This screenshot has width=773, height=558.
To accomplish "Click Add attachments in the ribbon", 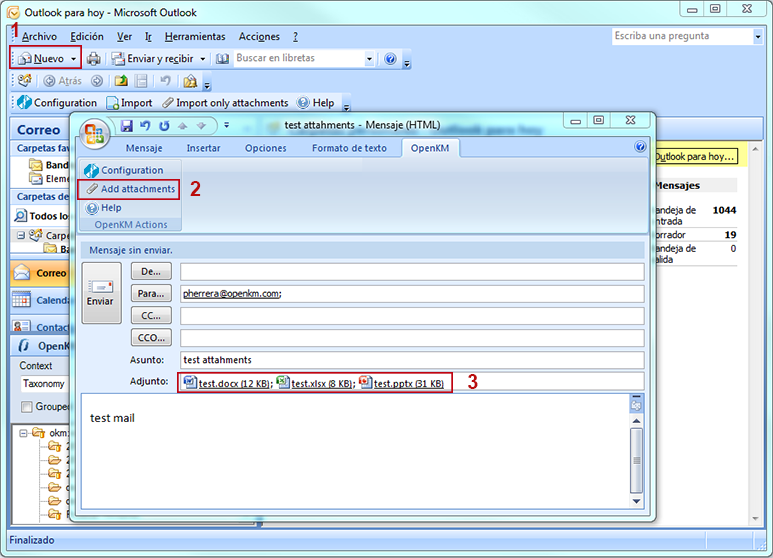I will [x=130, y=189].
